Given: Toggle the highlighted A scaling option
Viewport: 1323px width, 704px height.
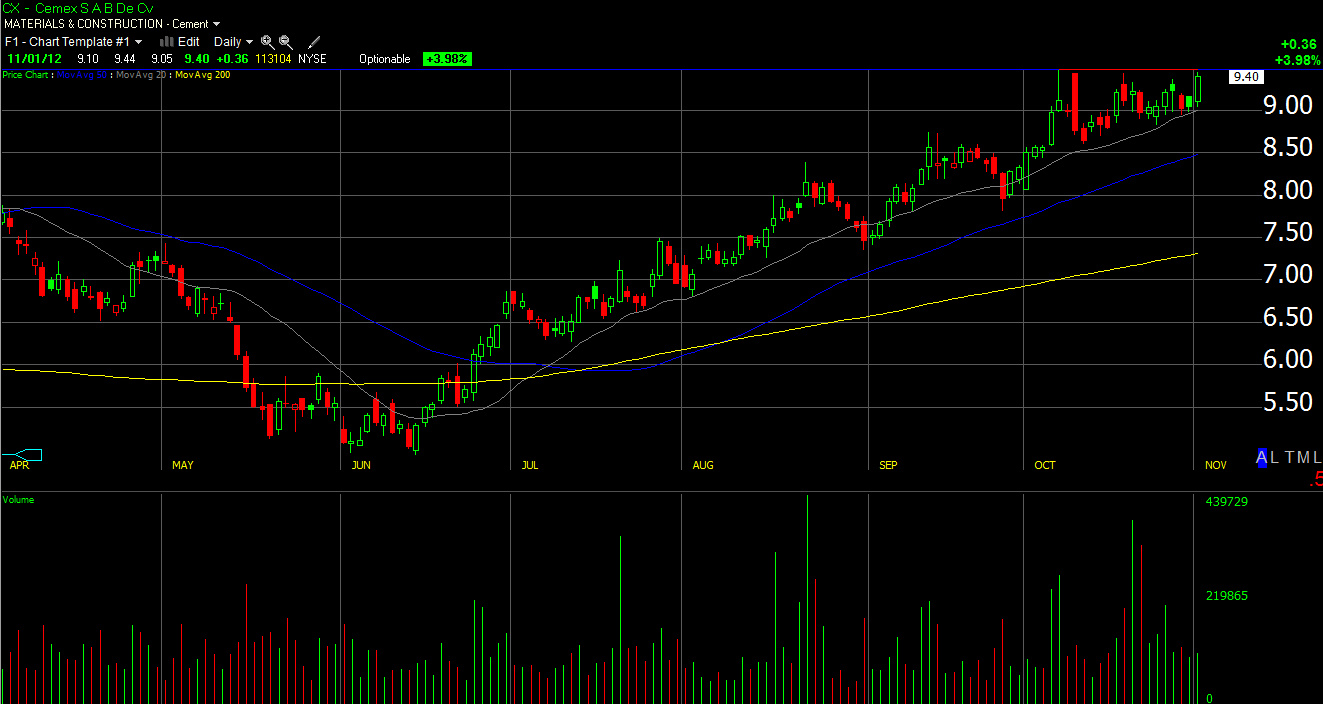Looking at the screenshot, I should coord(1262,457).
